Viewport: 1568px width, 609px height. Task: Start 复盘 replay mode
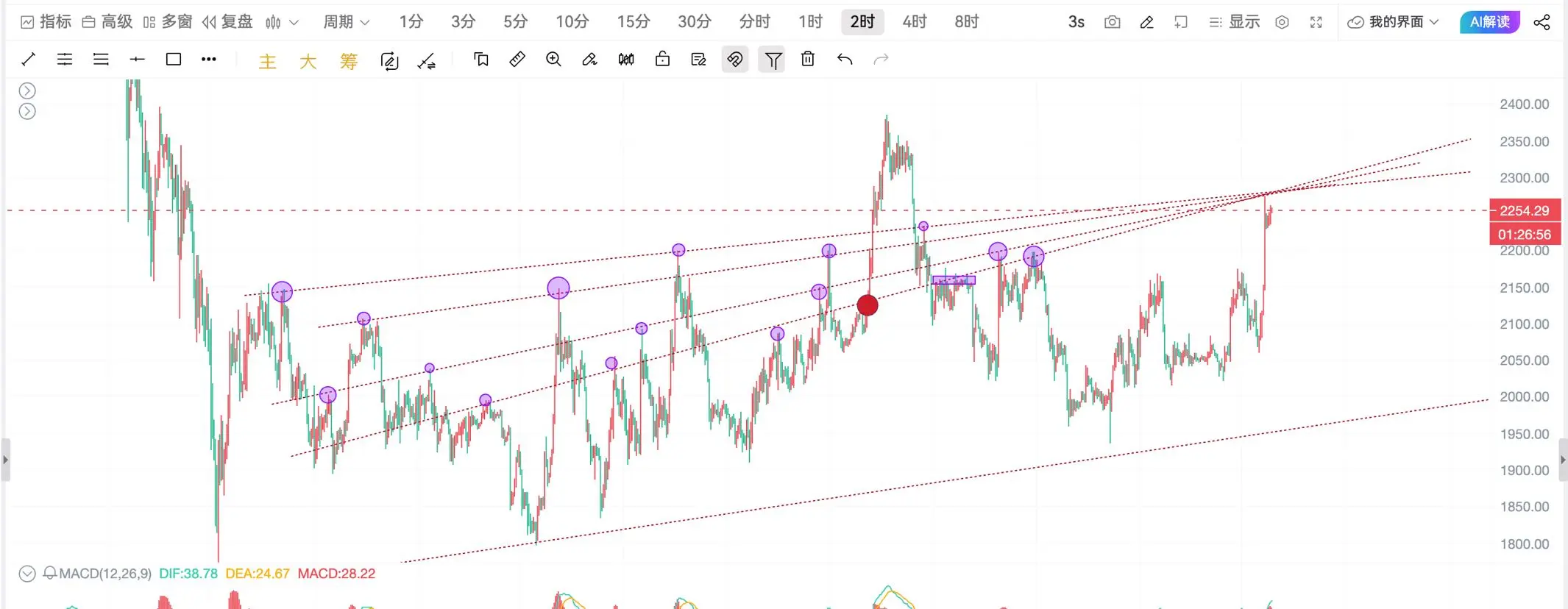click(227, 22)
